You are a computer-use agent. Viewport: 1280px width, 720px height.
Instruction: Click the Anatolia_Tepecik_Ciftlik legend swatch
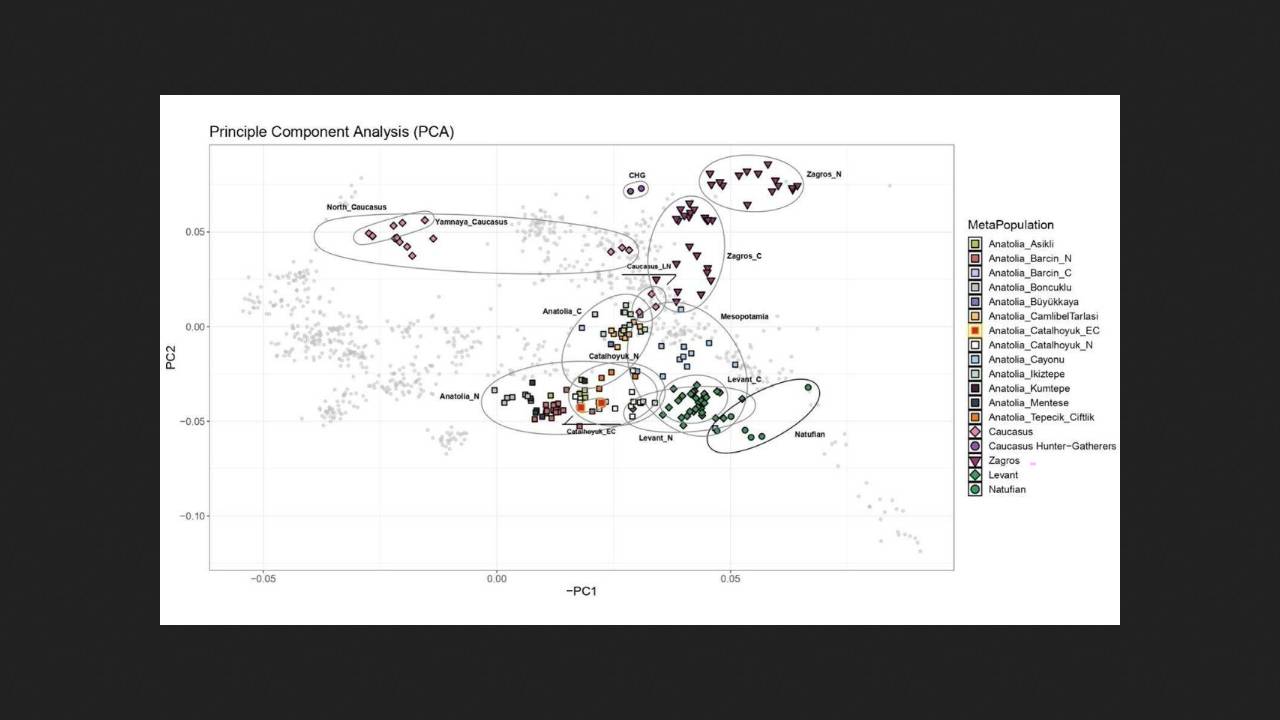tap(975, 417)
